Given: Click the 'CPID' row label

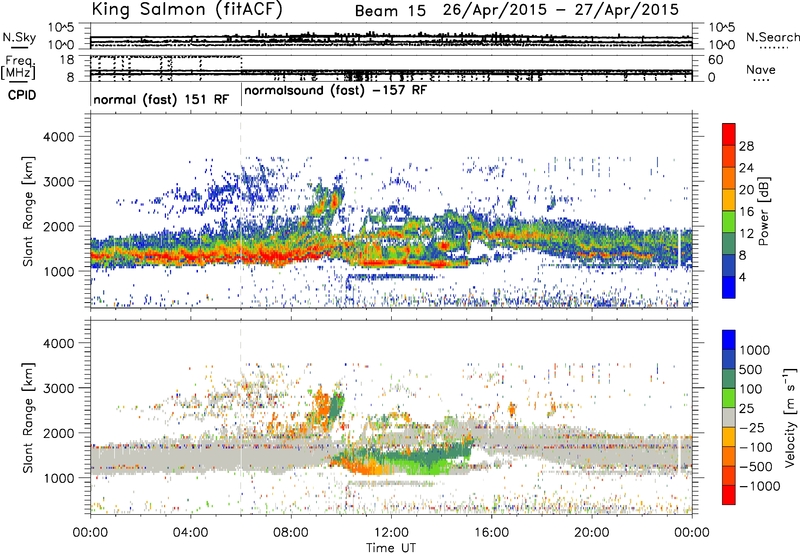Looking at the screenshot, I should [x=22, y=95].
